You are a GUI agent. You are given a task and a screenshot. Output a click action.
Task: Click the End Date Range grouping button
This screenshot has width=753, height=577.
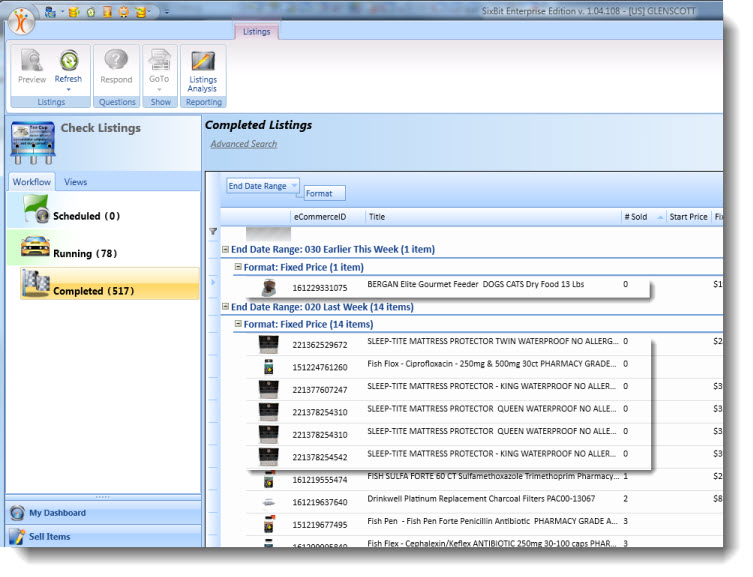257,186
